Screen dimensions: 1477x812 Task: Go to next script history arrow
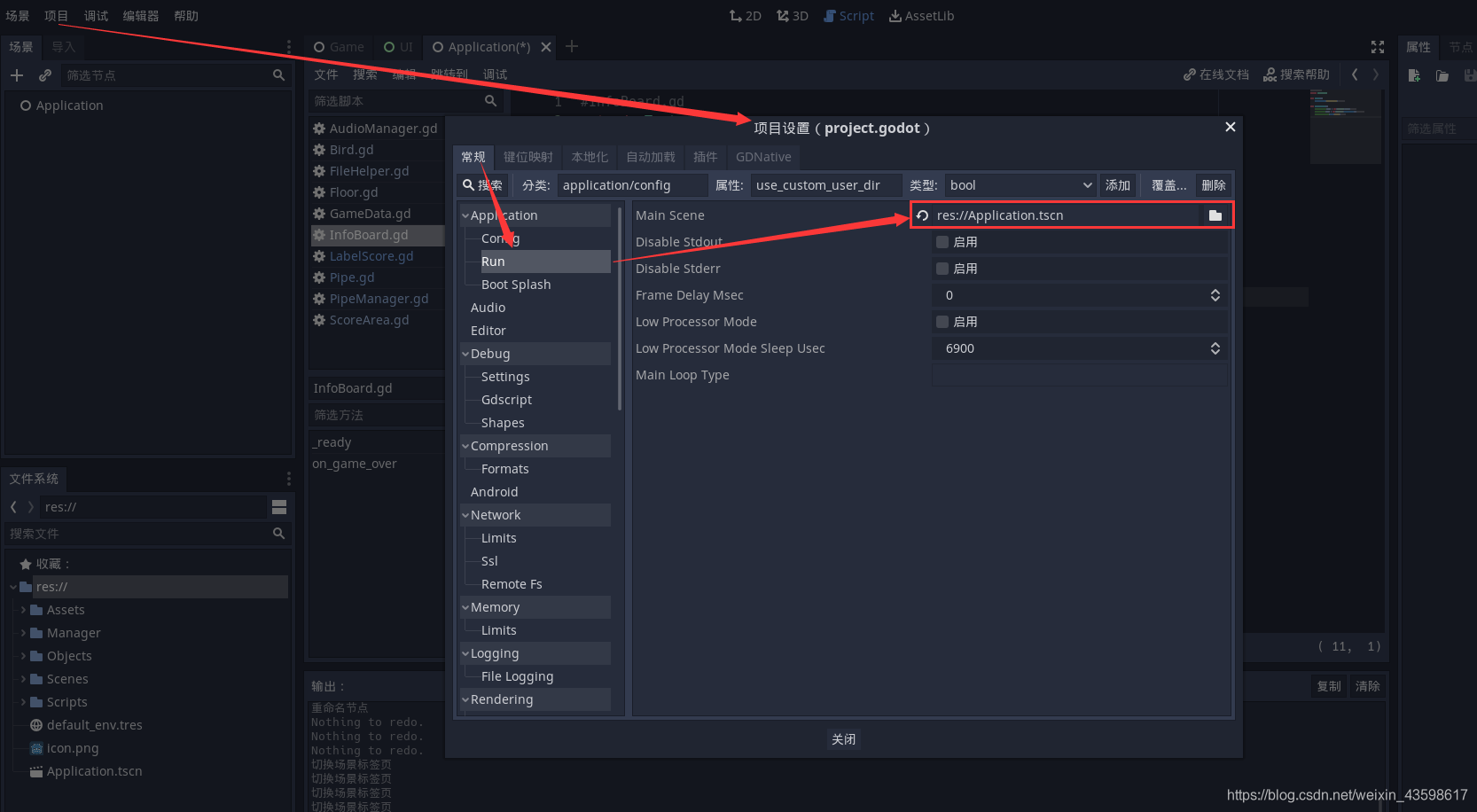(x=1376, y=74)
